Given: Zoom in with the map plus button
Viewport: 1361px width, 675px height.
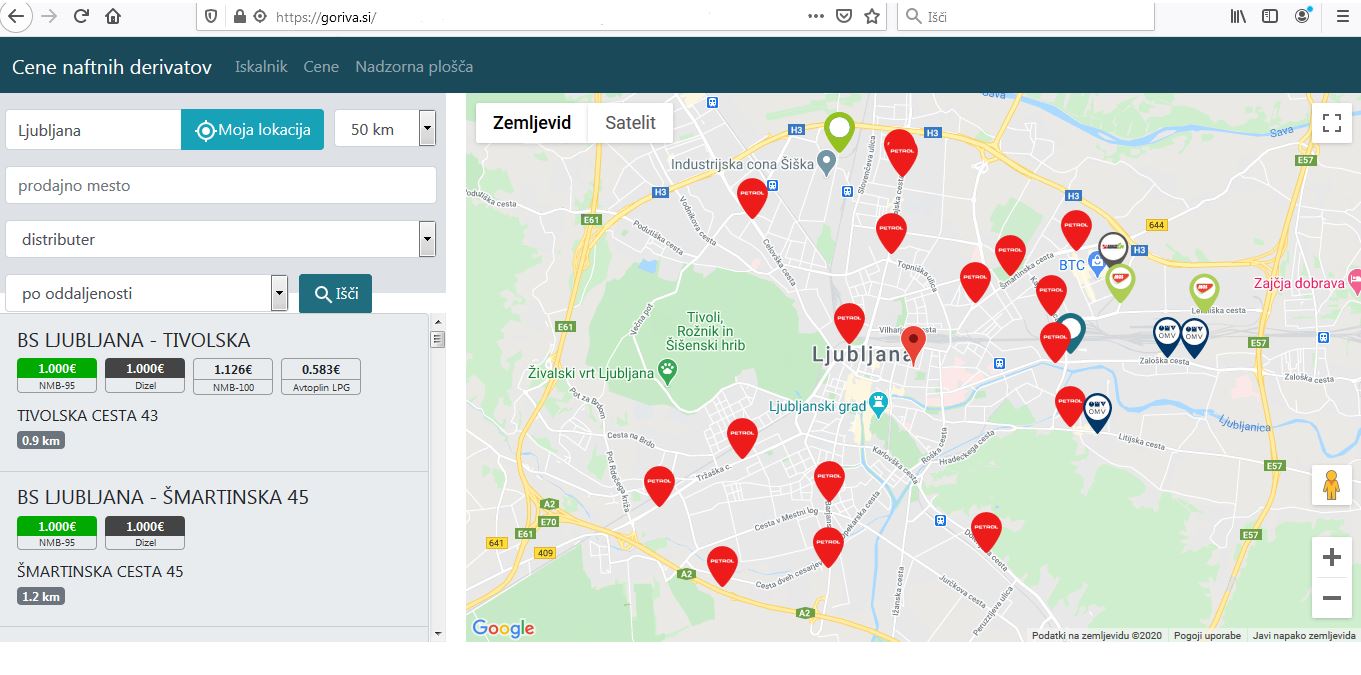Looking at the screenshot, I should (1331, 557).
